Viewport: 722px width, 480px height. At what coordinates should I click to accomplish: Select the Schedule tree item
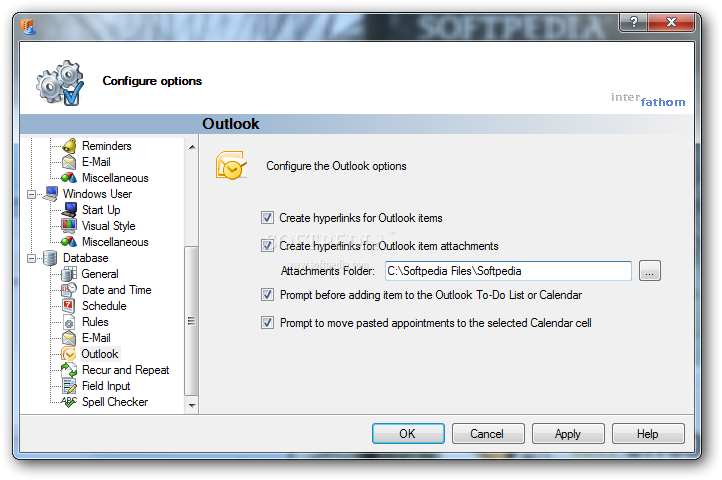pos(104,306)
